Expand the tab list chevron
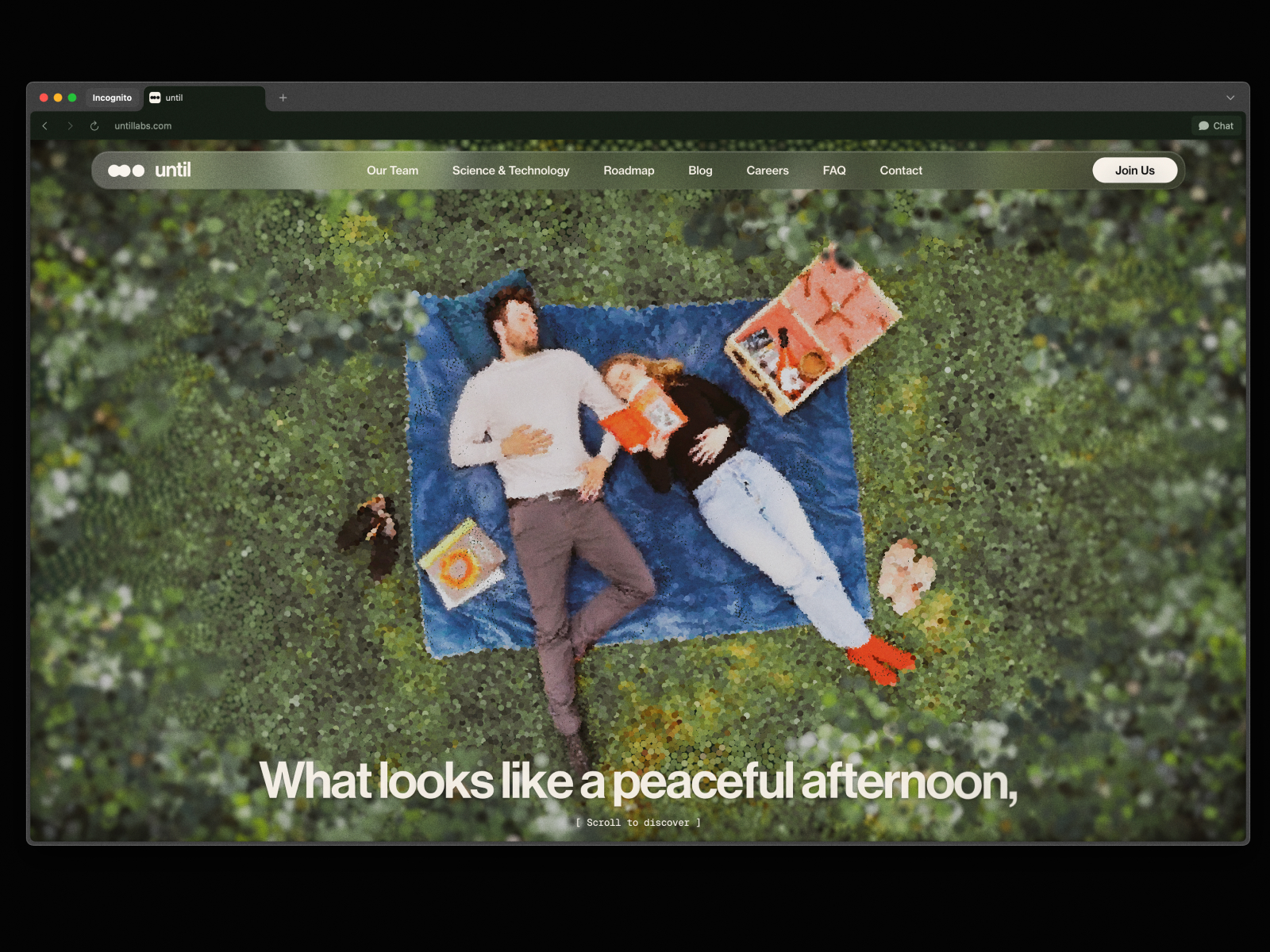 [x=1230, y=98]
